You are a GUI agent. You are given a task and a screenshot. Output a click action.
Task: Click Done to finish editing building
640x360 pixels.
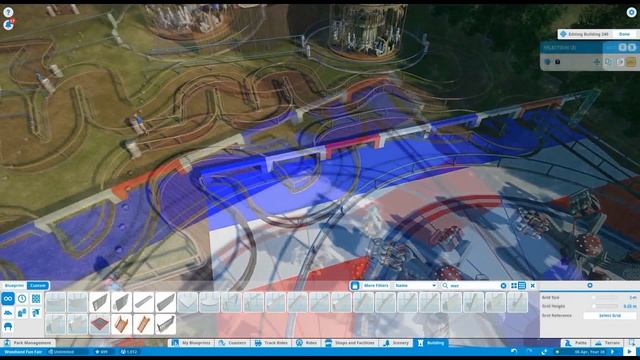pyautogui.click(x=624, y=34)
